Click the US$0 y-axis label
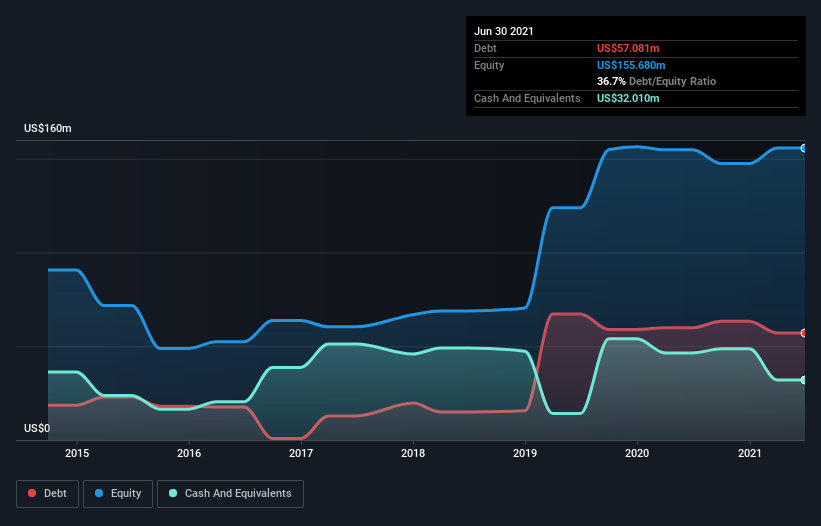This screenshot has width=821, height=526. pos(37,428)
